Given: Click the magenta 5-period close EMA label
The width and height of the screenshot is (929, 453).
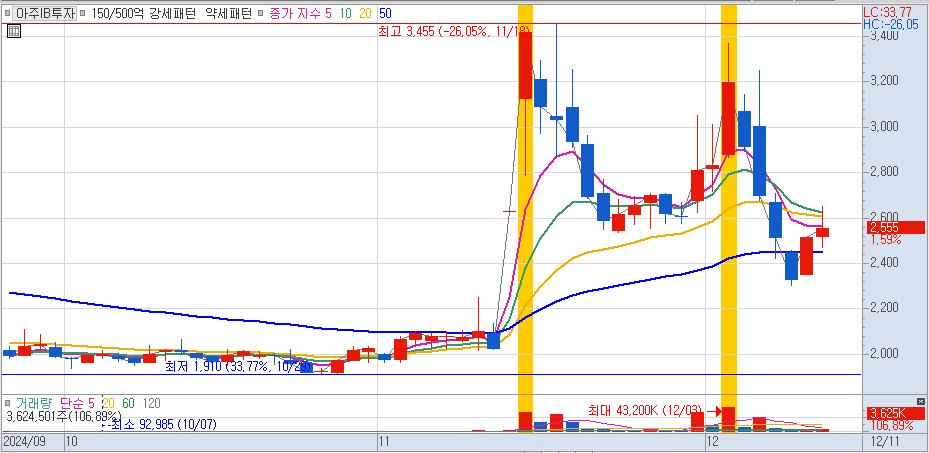Looking at the screenshot, I should click(329, 13).
